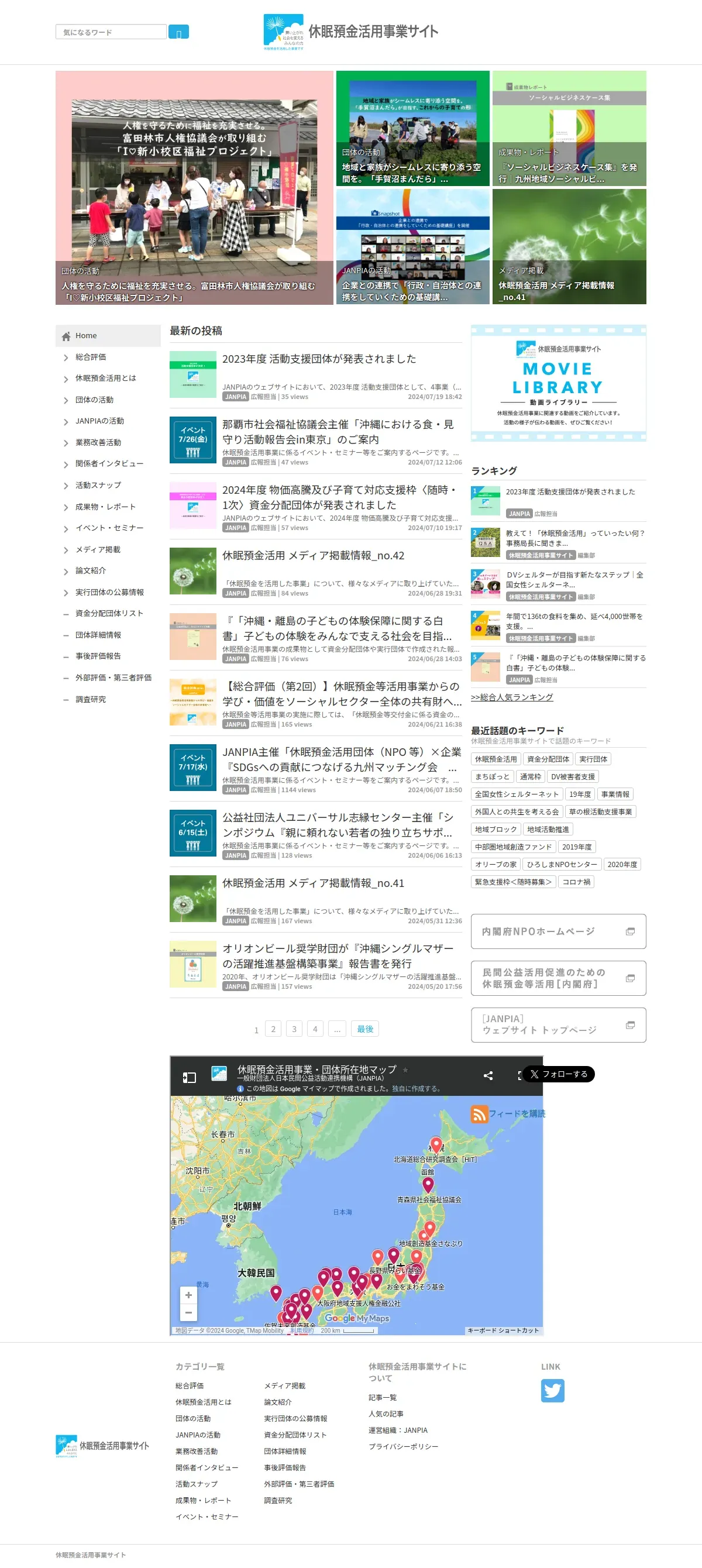Screen dimensions: 702x1568
Task: Open 人気の記事 footer link
Action: 386,1414
